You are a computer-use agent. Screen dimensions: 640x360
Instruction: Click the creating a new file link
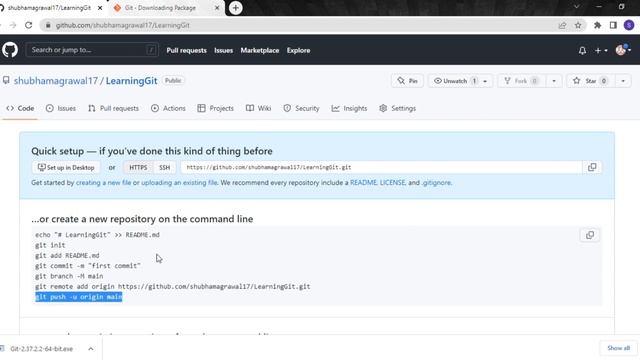click(104, 183)
